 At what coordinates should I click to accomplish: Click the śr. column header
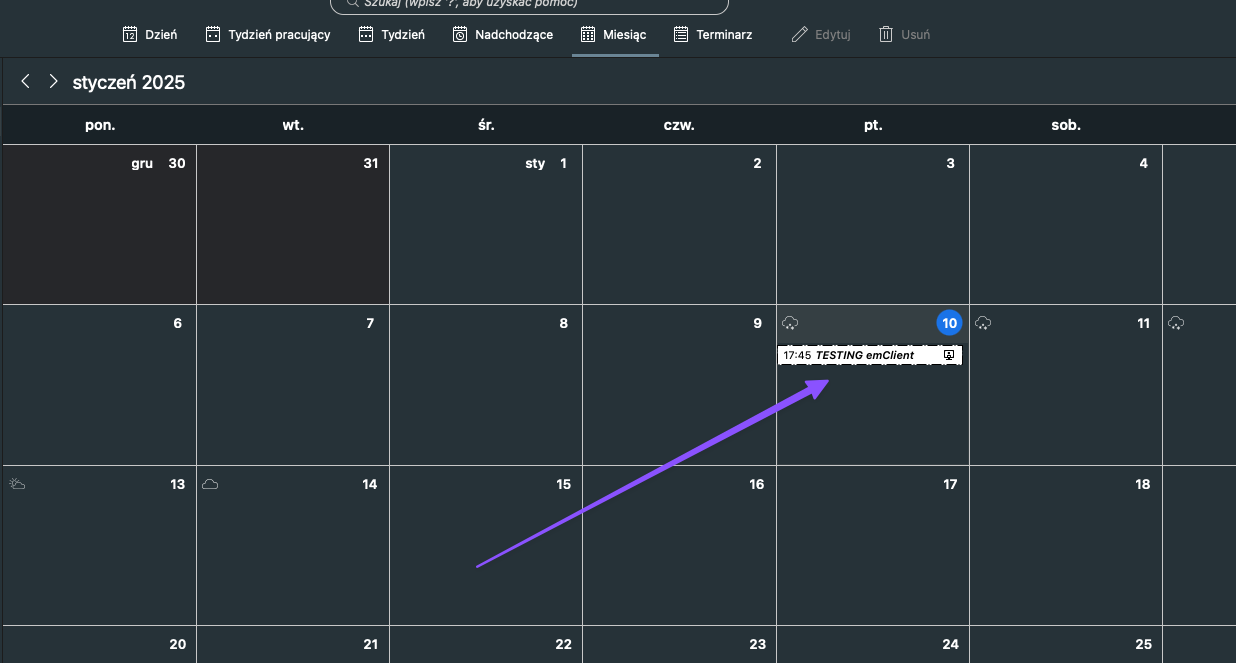(486, 125)
